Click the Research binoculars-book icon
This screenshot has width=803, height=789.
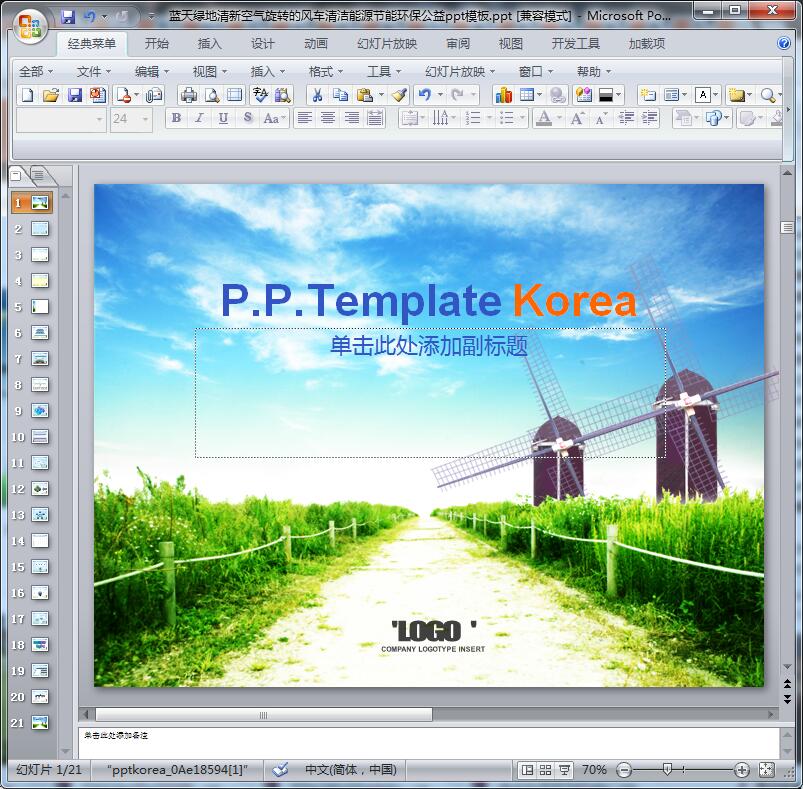coord(283,95)
